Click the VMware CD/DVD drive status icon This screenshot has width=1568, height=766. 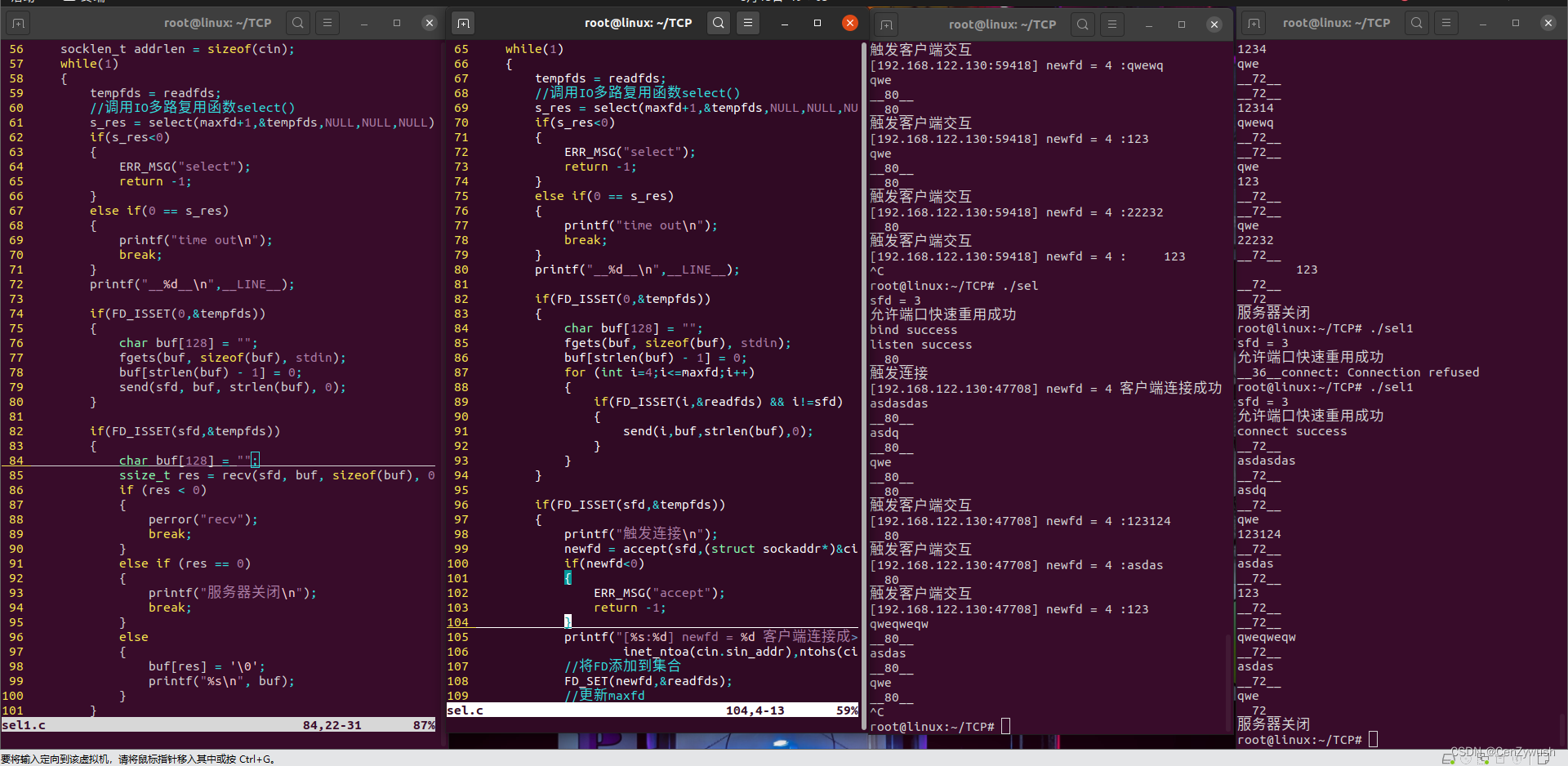click(x=1466, y=759)
